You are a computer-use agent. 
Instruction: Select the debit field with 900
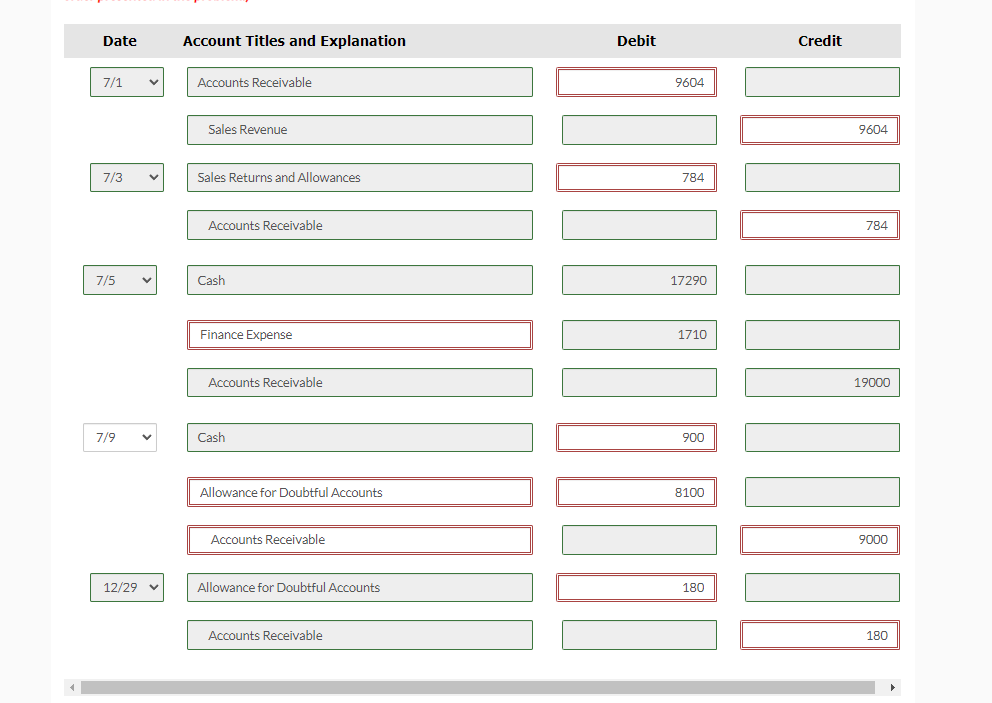tap(636, 438)
